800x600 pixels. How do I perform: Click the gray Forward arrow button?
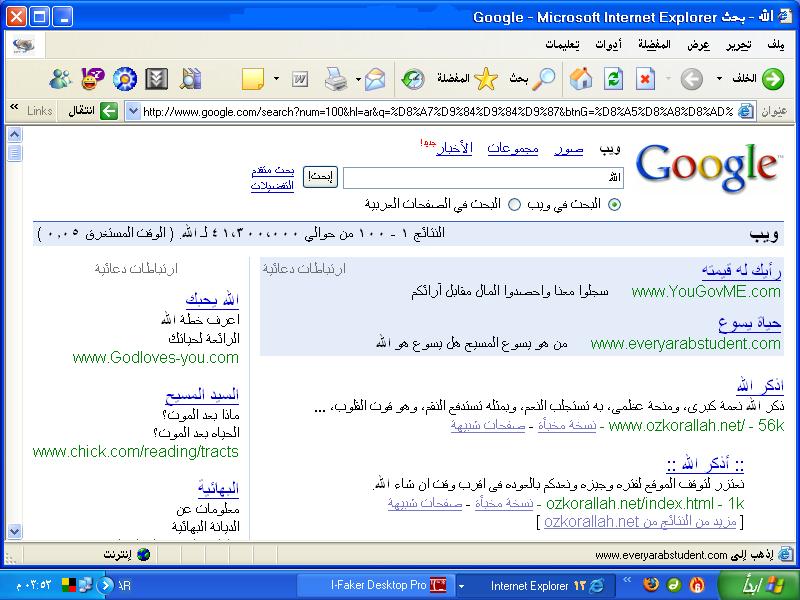pos(691,79)
